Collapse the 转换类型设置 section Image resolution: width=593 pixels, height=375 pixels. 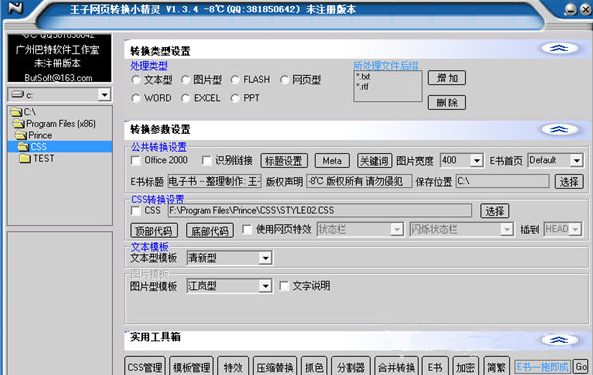coord(559,48)
